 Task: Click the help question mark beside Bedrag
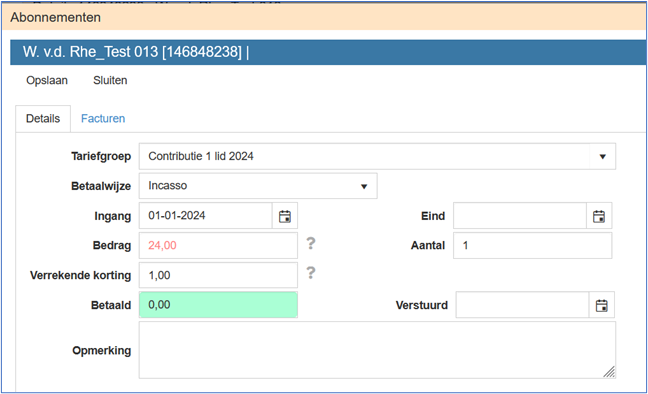[x=311, y=243]
